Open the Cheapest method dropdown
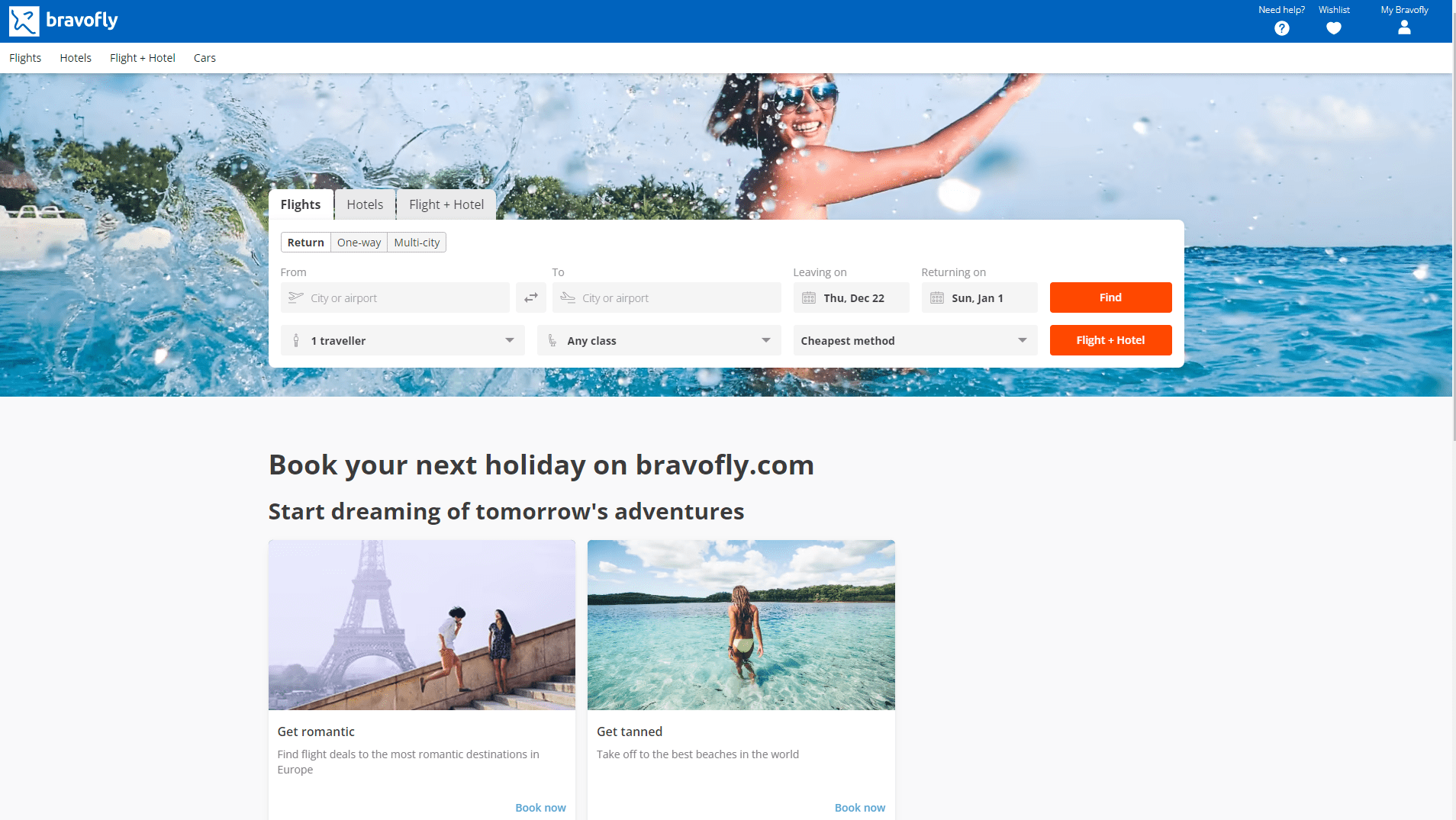The image size is (1456, 820). 915,340
